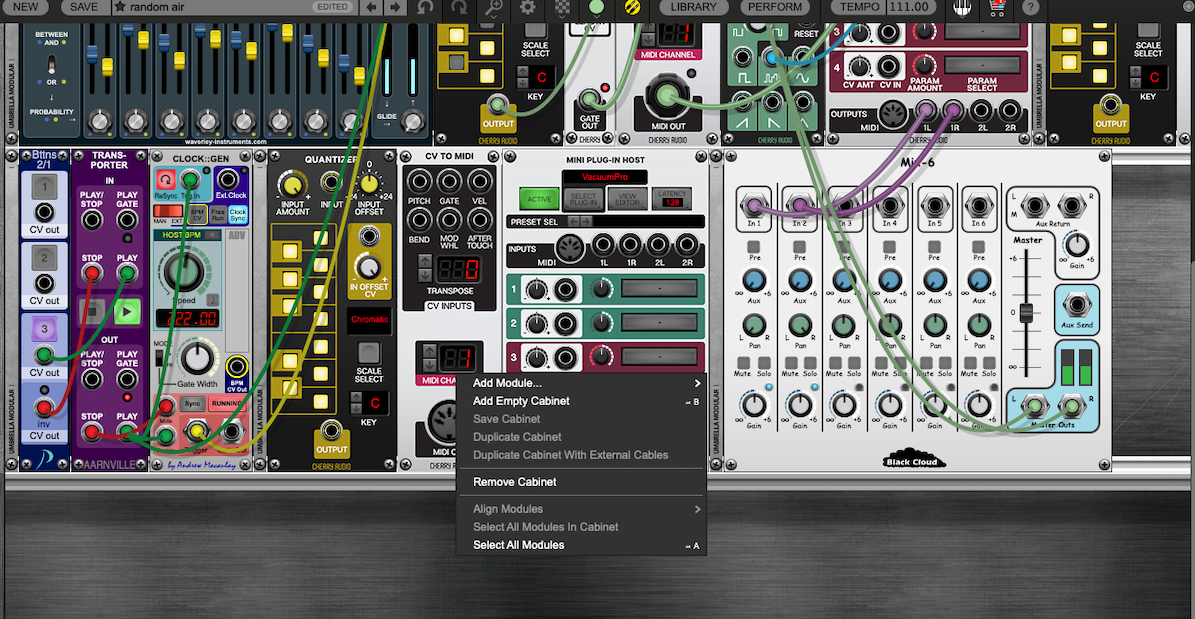
Task: Toggle Sync button on Clock::Gen
Action: tap(192, 403)
